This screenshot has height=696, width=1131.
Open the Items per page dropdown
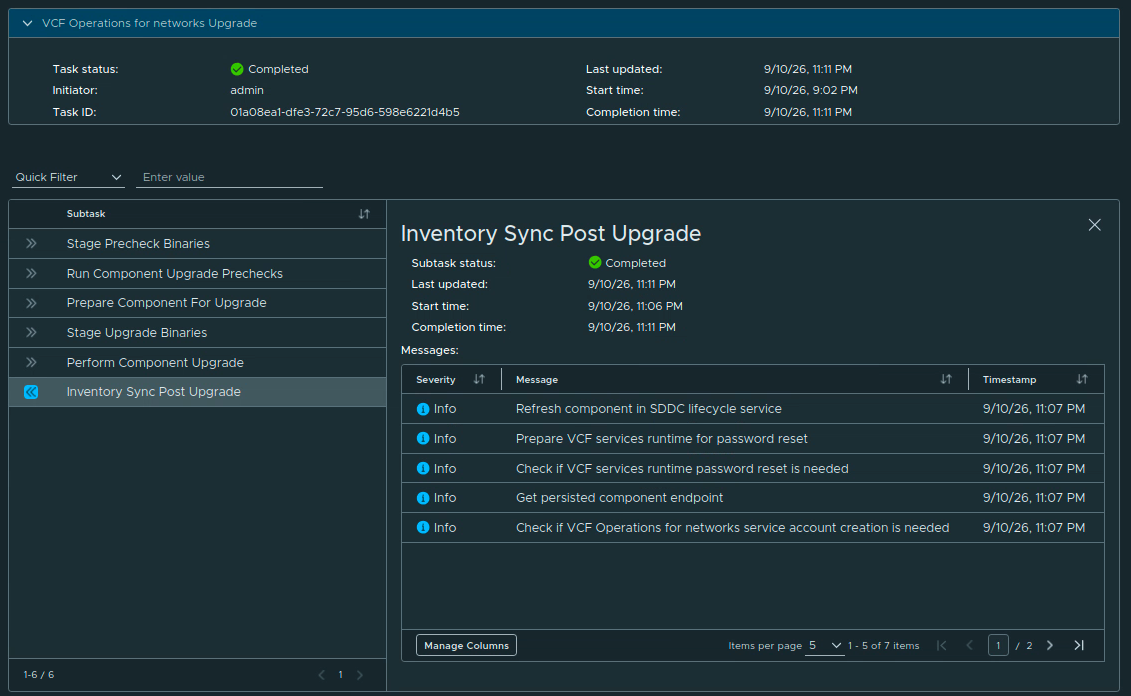824,646
